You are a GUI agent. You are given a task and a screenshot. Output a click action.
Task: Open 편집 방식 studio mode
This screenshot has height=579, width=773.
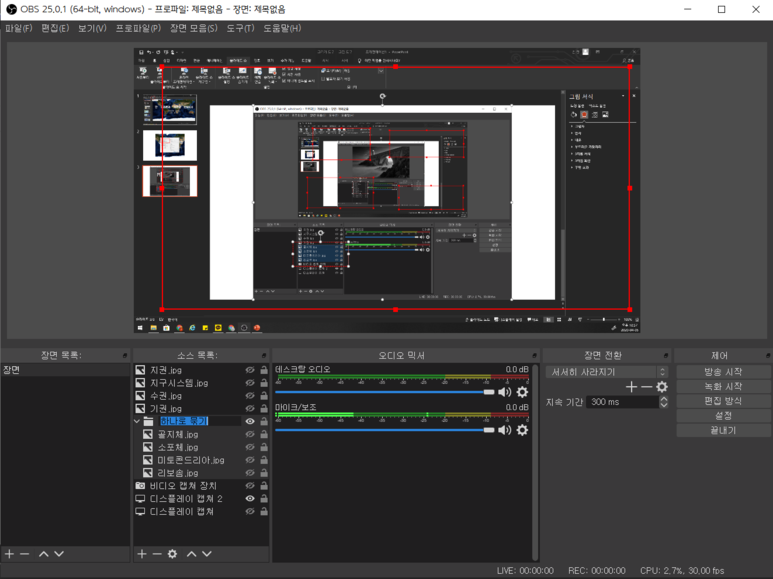(x=723, y=401)
